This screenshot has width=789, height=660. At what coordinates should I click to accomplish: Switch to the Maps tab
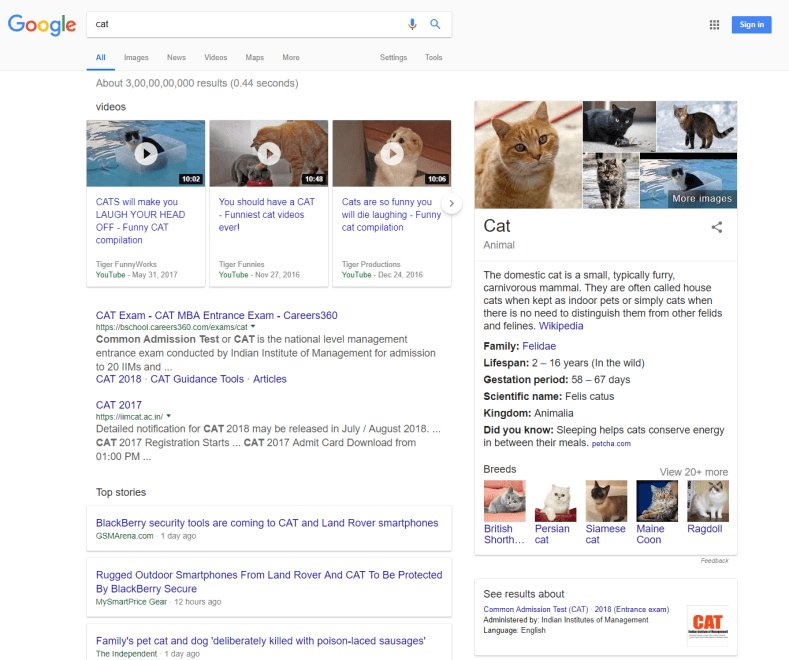pos(255,57)
